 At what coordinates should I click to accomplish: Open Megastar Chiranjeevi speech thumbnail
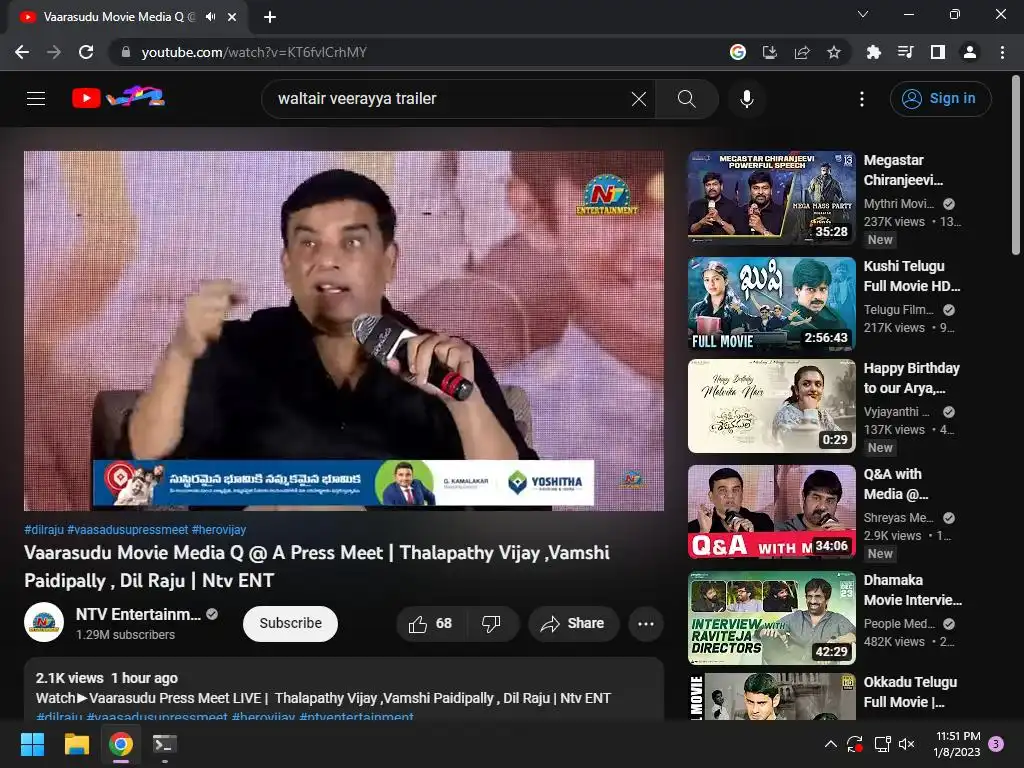771,197
